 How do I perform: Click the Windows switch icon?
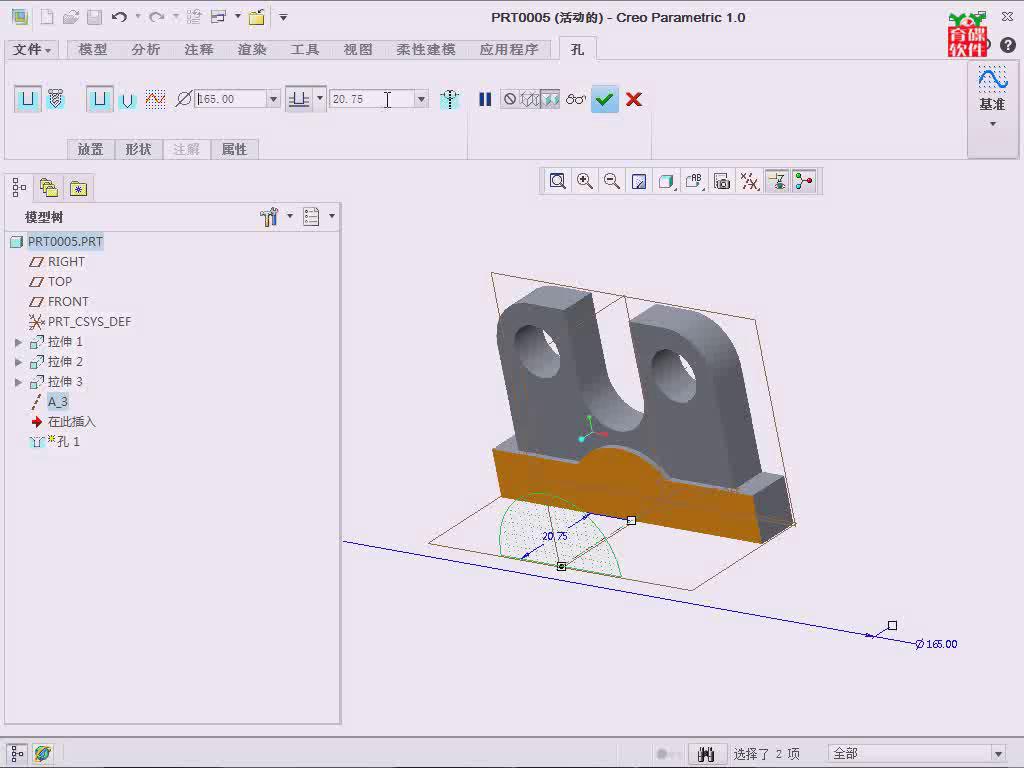(x=218, y=17)
